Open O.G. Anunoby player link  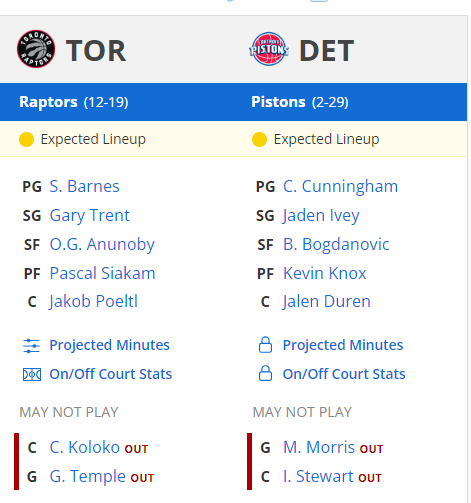point(102,245)
